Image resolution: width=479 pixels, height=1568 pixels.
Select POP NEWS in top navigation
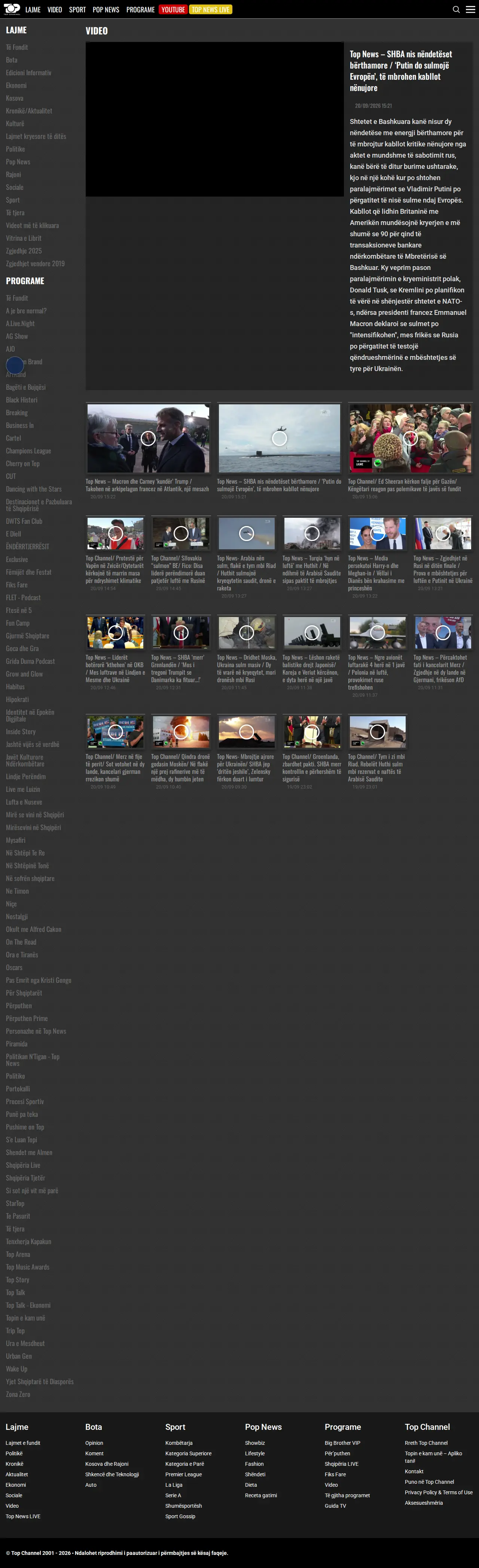click(106, 10)
